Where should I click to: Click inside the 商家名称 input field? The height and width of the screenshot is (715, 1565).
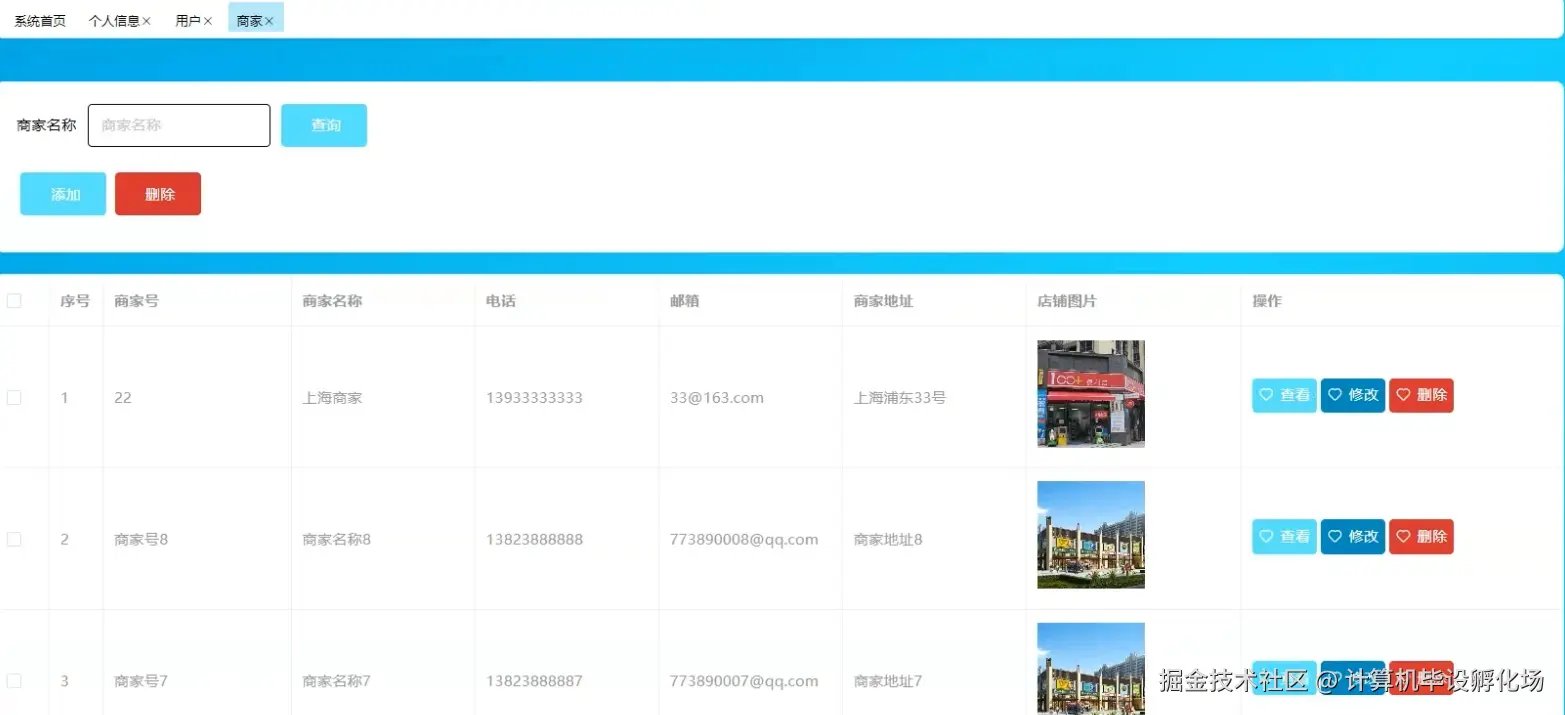click(x=178, y=125)
